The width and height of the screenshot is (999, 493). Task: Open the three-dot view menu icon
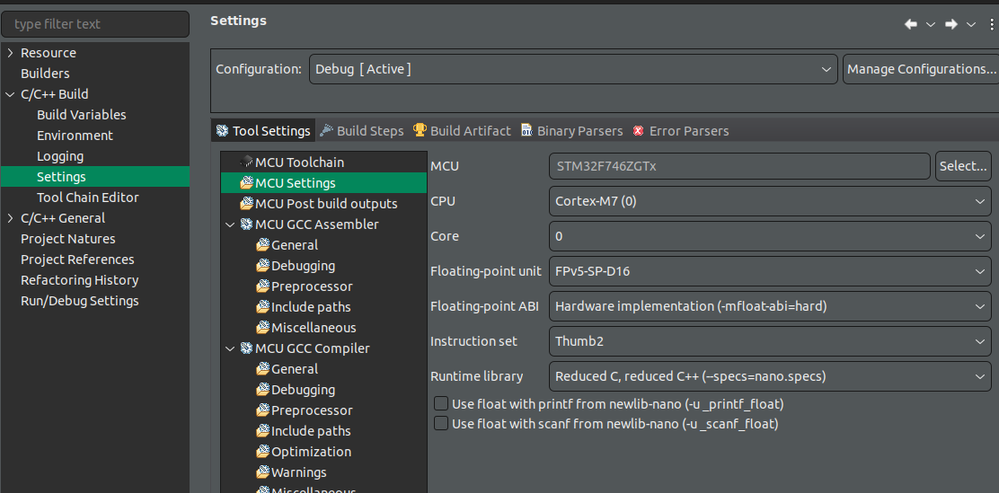[991, 24]
